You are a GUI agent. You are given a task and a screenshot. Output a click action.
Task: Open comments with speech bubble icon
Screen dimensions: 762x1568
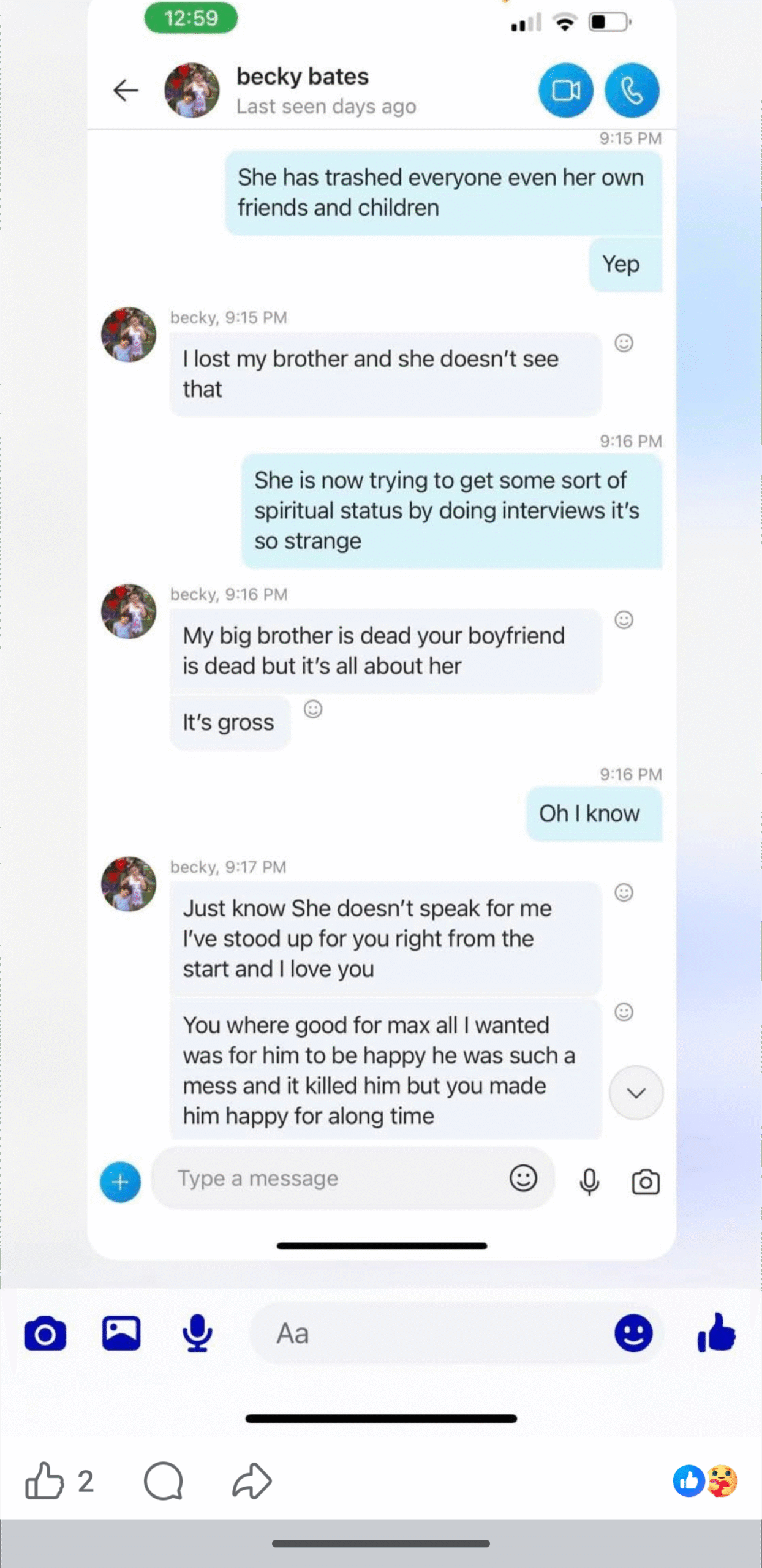pos(164,1481)
